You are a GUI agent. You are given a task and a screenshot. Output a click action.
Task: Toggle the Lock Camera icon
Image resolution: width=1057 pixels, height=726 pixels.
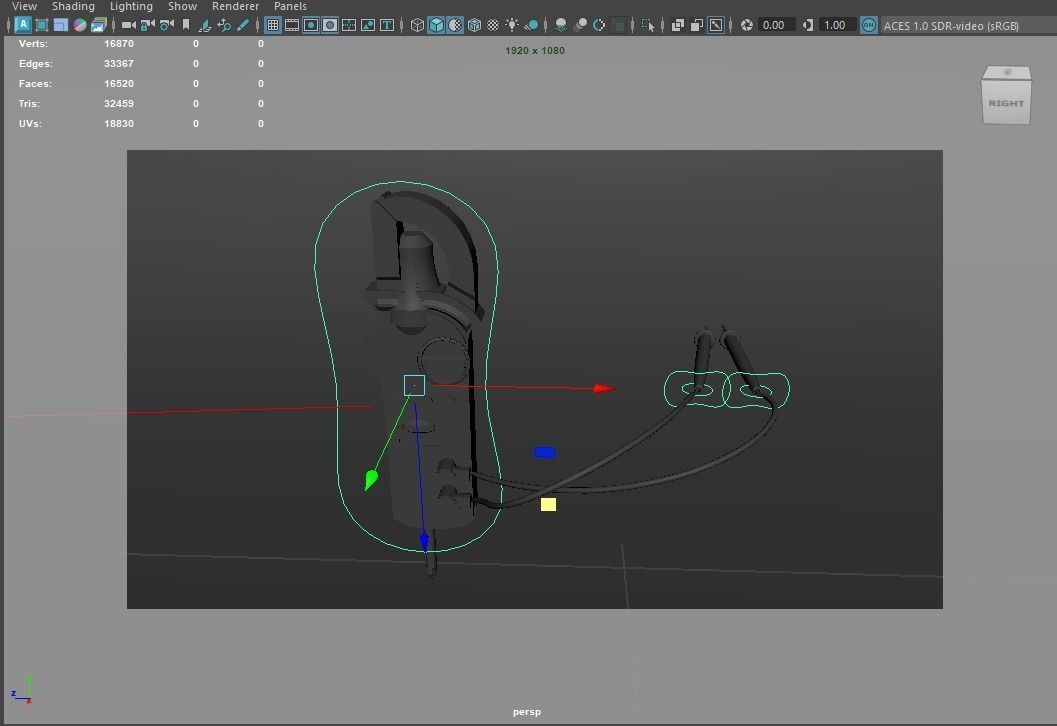pos(148,25)
